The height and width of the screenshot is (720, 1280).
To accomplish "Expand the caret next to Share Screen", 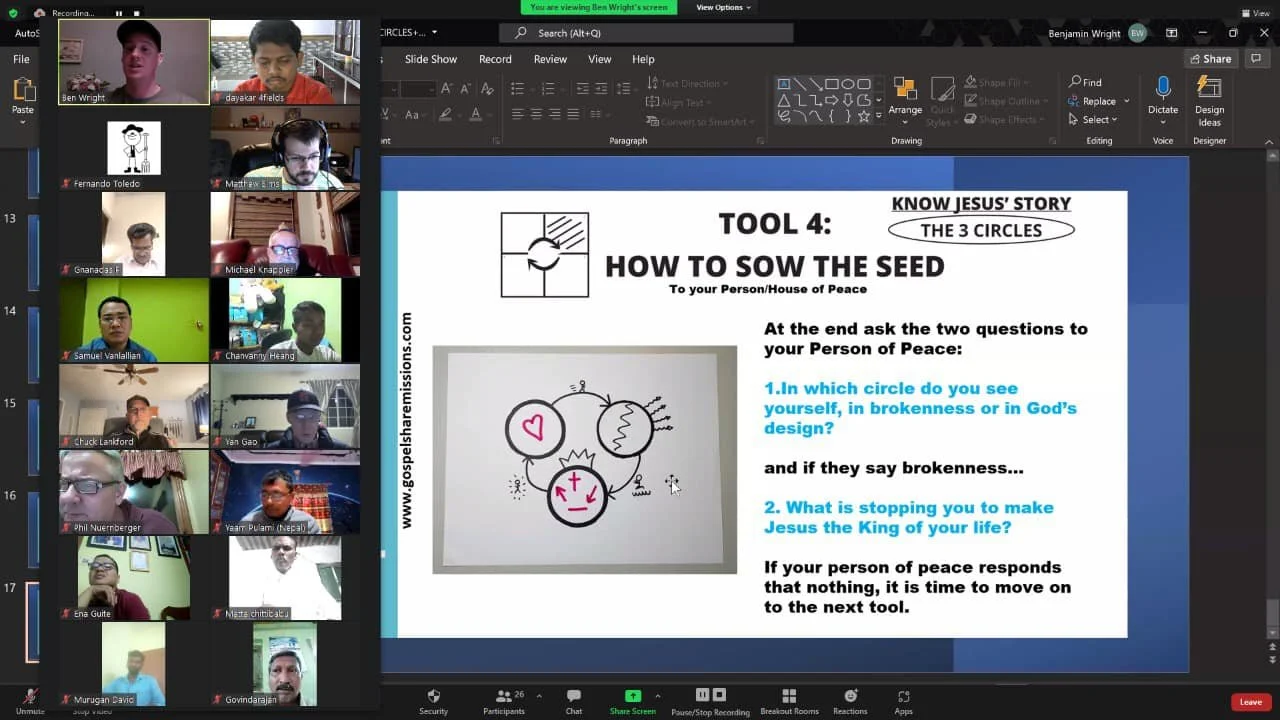I will pyautogui.click(x=657, y=696).
